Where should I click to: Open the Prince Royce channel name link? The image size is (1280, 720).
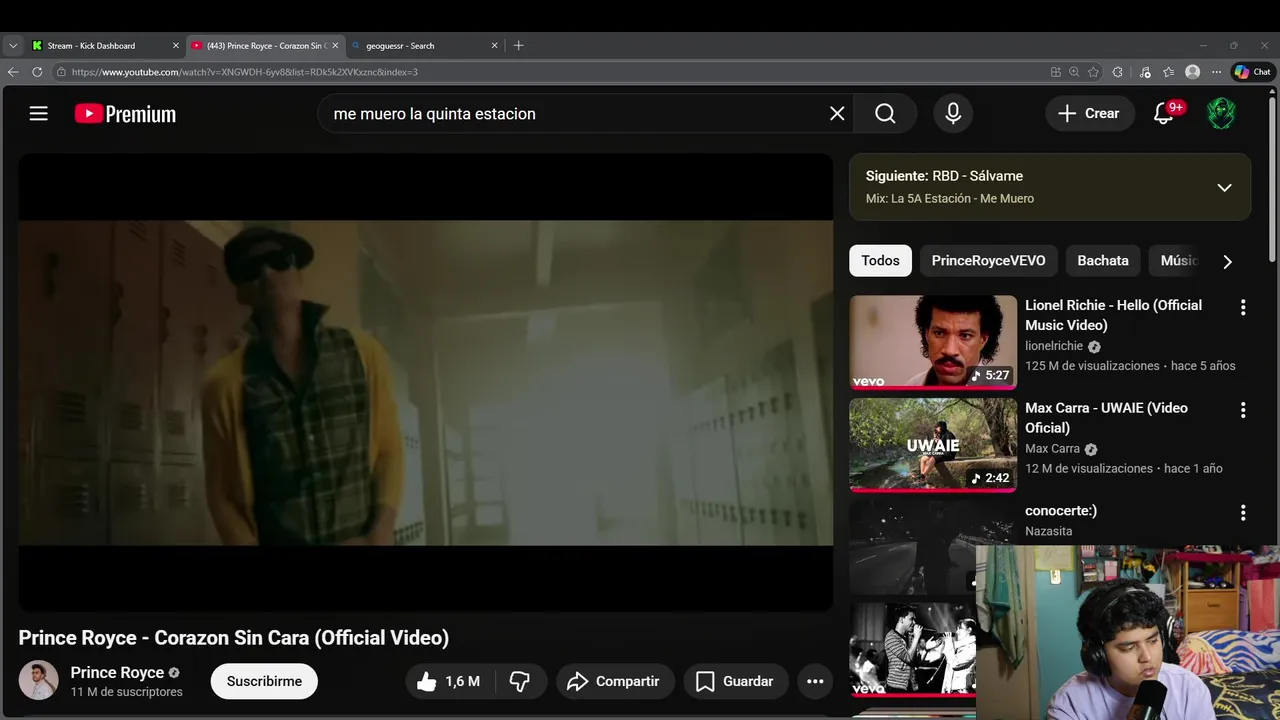pyautogui.click(x=117, y=672)
